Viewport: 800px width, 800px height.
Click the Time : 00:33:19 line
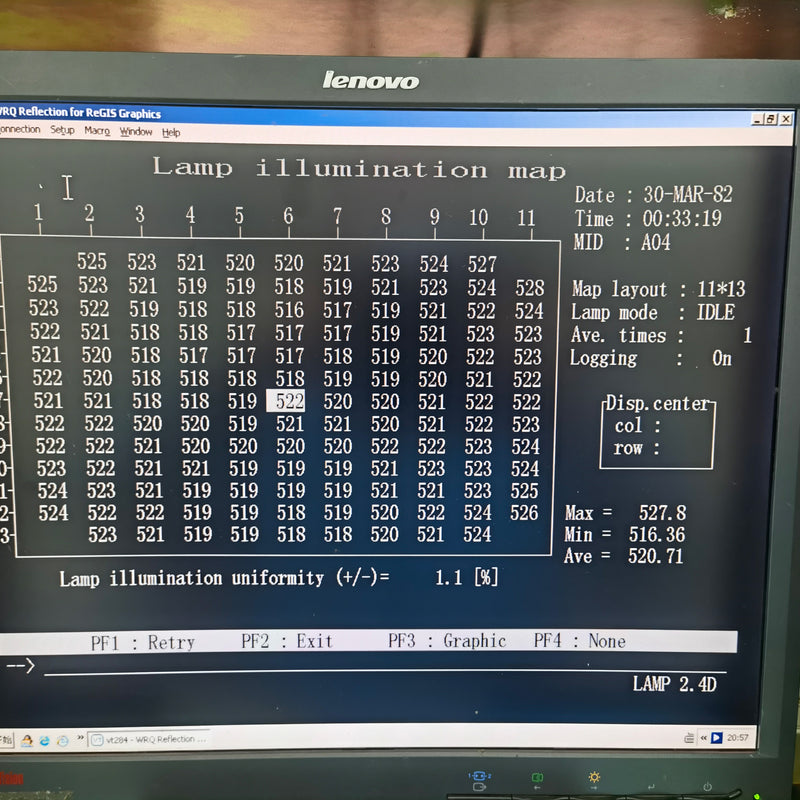648,219
